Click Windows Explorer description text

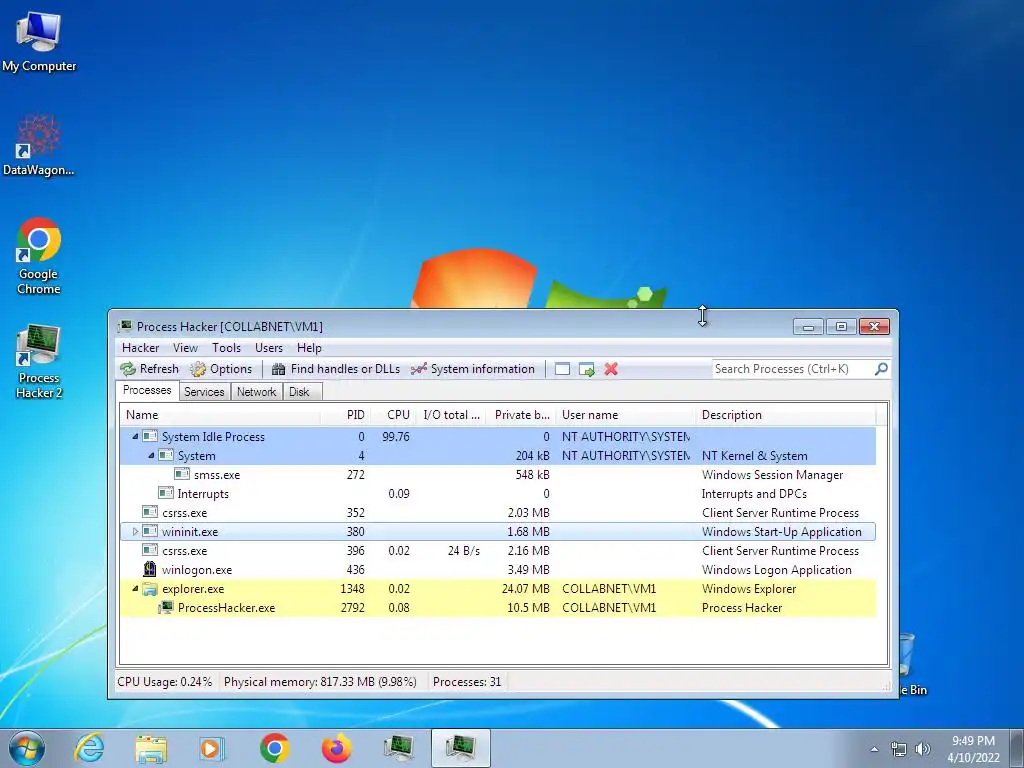(749, 588)
